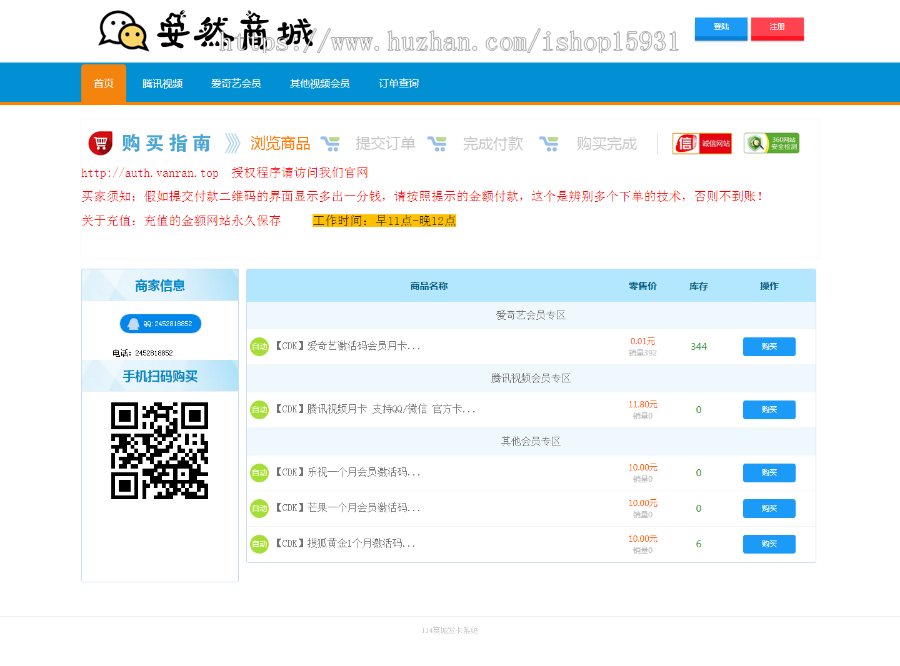Buy the 腾讯视频月卡 product

click(x=769, y=409)
